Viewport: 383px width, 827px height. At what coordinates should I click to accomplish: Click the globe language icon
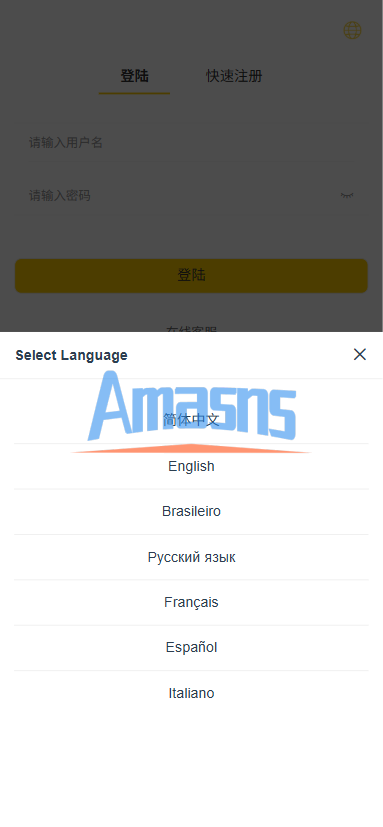[352, 30]
